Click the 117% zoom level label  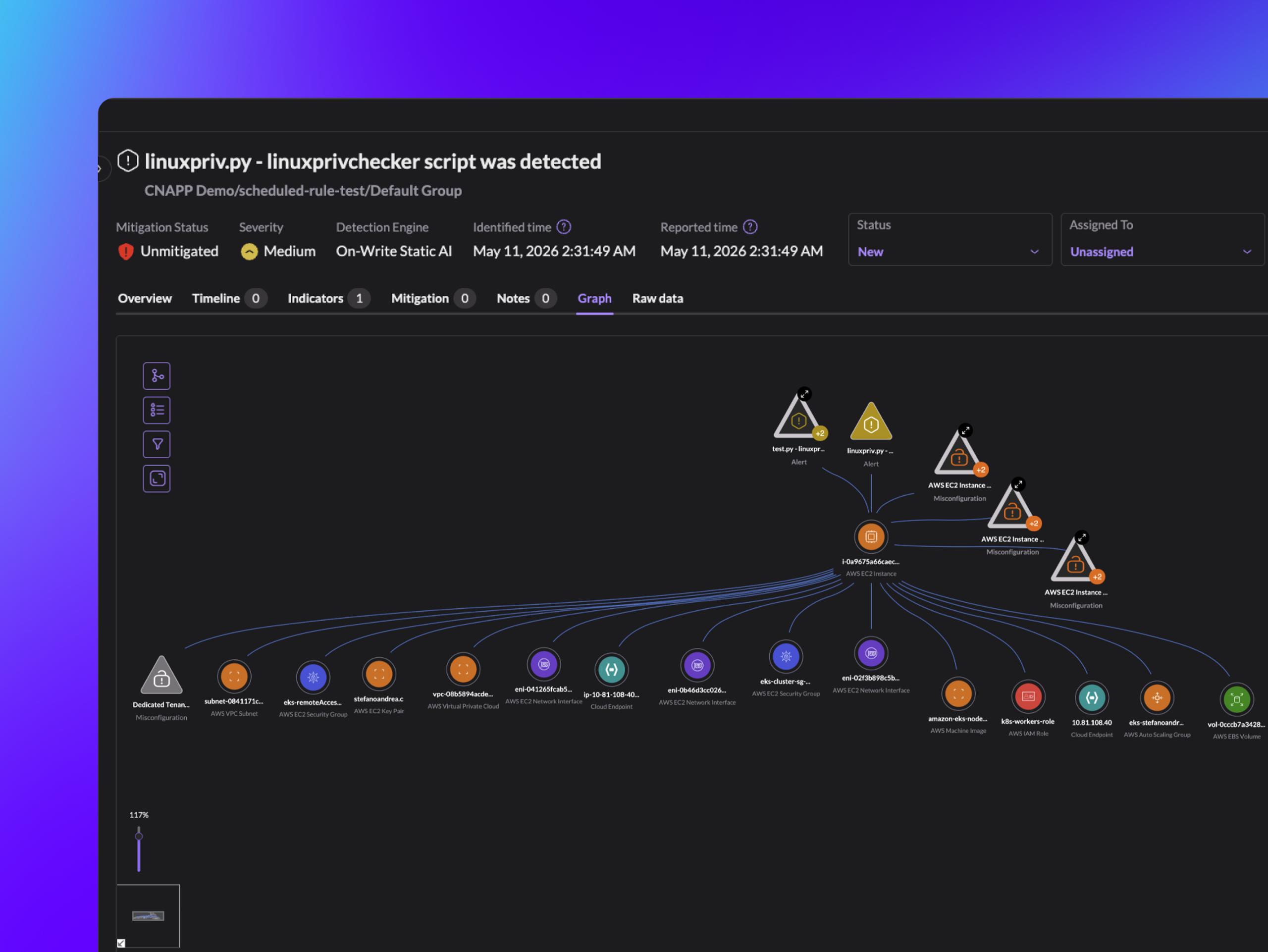click(139, 815)
